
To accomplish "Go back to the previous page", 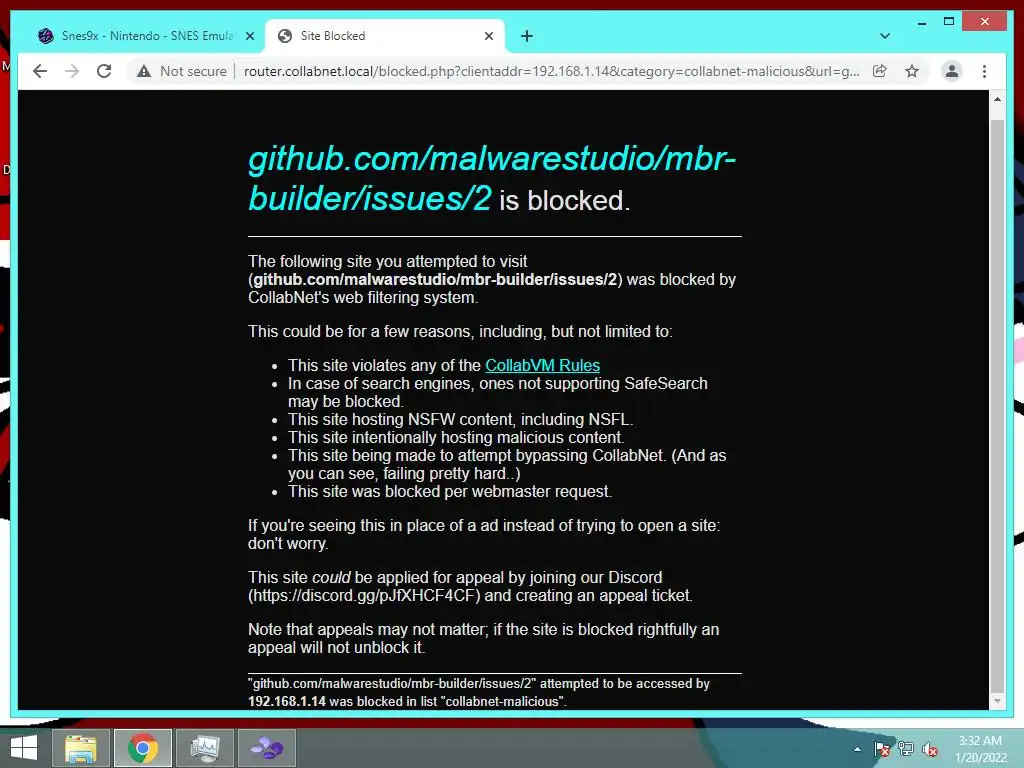I will (x=40, y=71).
